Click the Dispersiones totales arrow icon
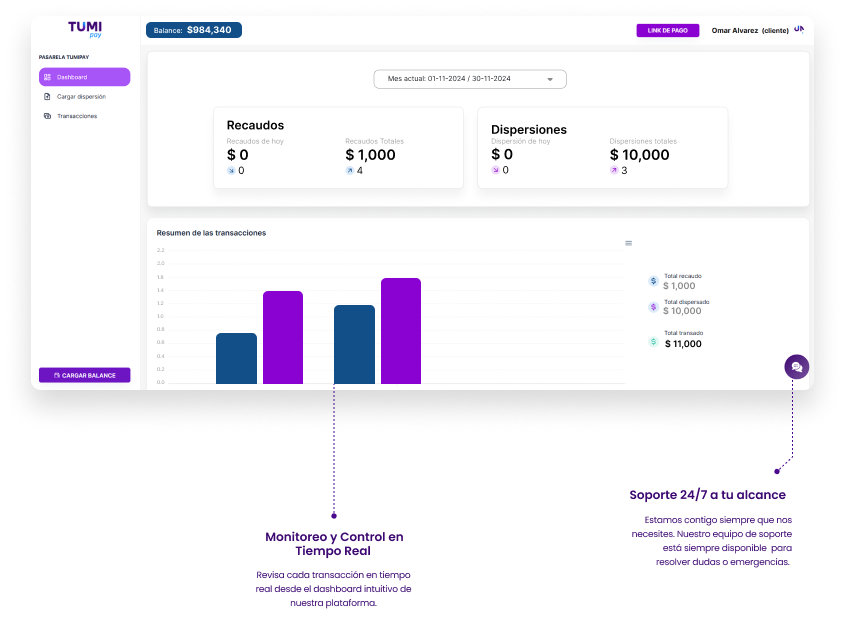Screen dimensions: 845x643 tap(614, 171)
